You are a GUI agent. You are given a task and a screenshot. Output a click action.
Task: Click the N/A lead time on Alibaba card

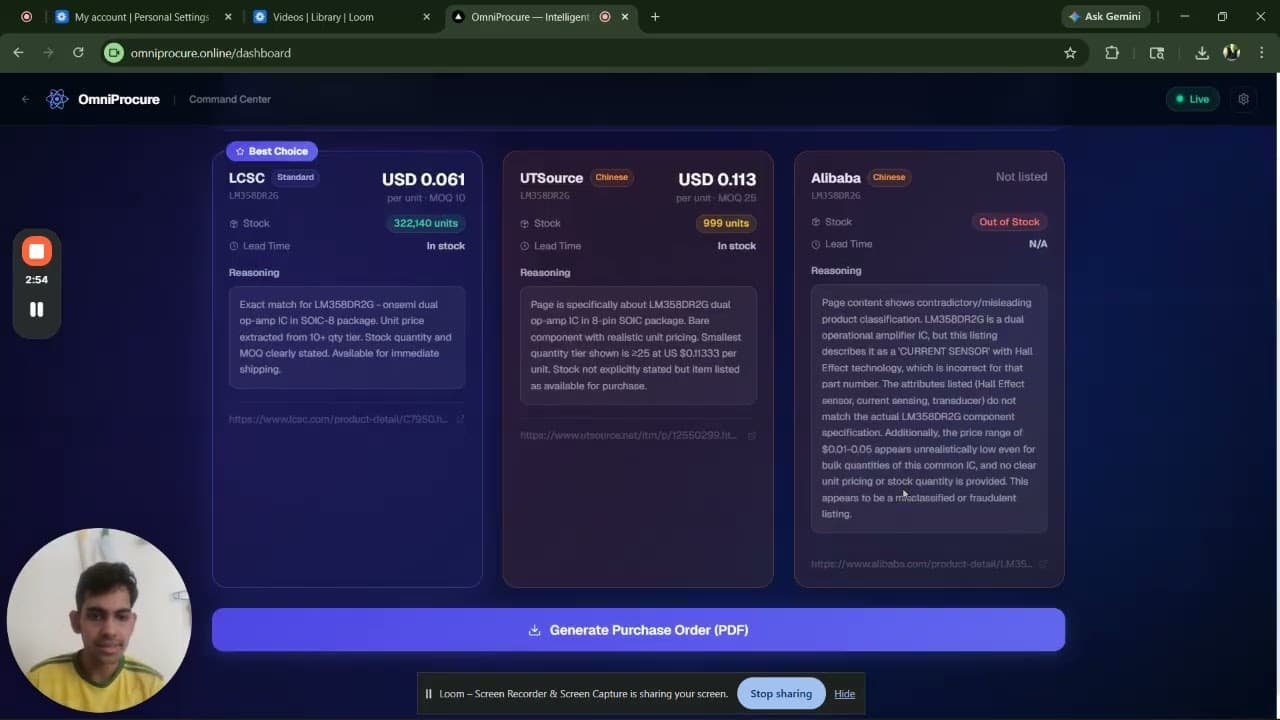click(x=1038, y=244)
